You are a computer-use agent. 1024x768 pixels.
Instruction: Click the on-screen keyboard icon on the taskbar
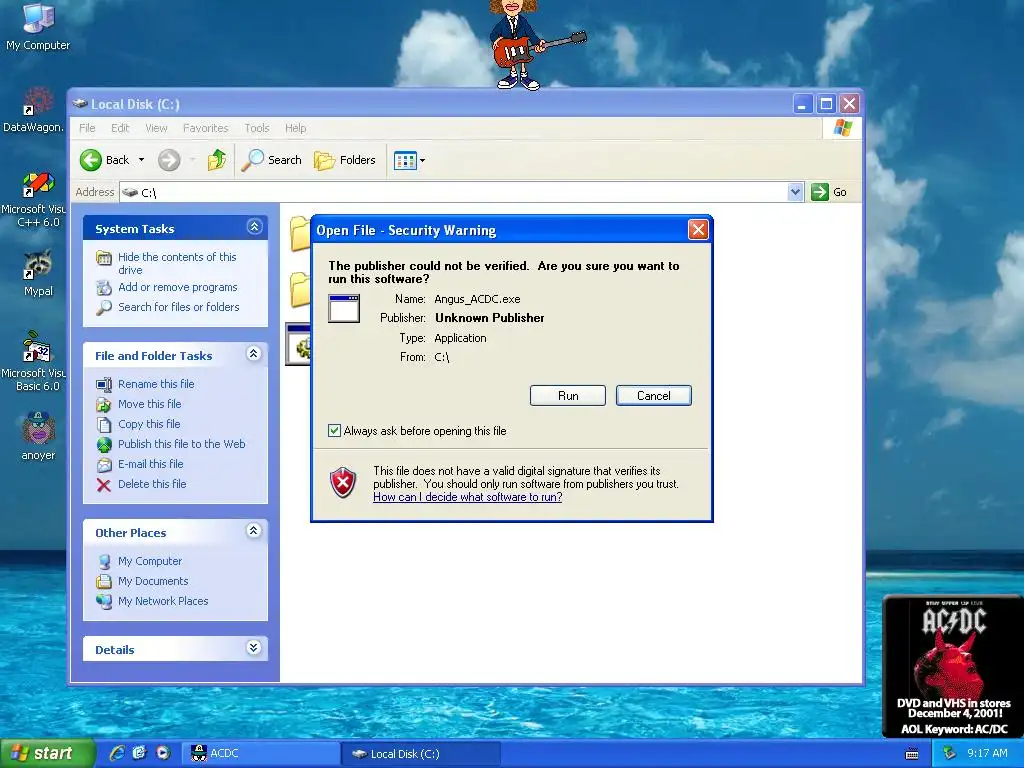[x=912, y=754]
